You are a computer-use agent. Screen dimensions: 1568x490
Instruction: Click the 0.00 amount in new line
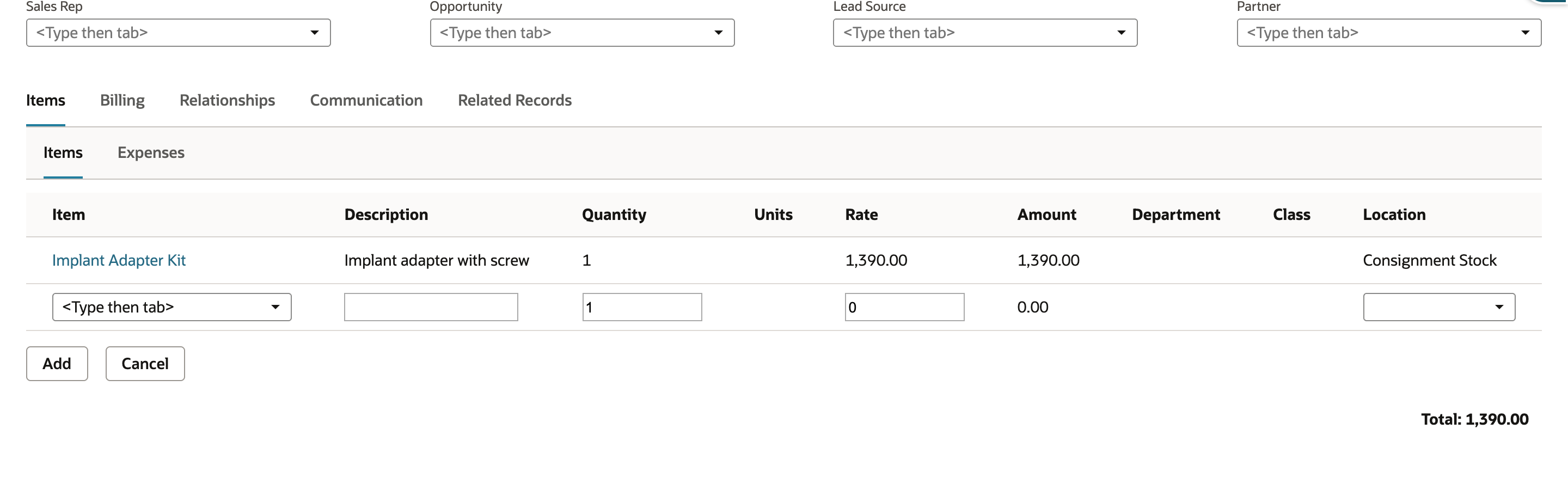point(1033,308)
